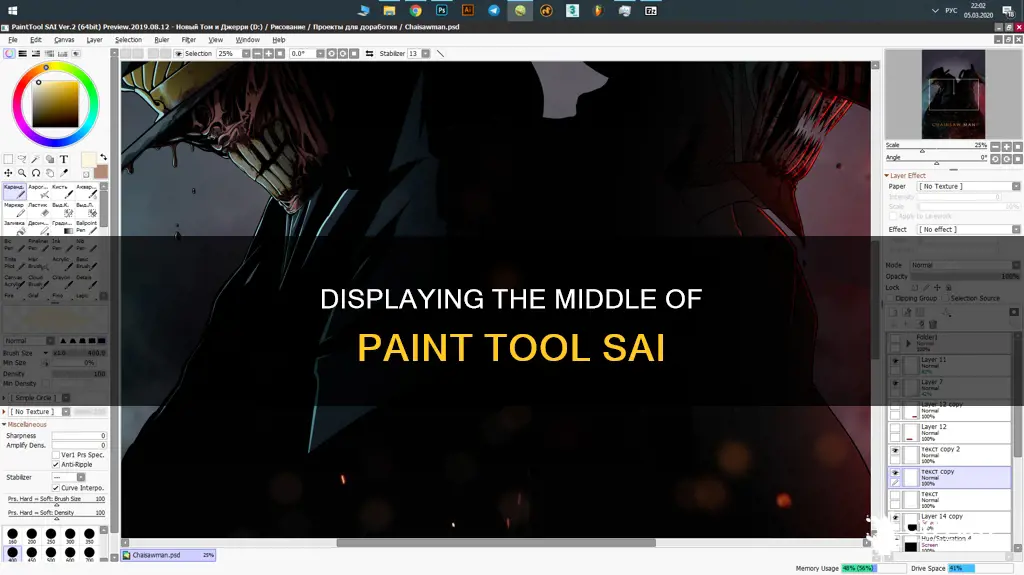Image resolution: width=1024 pixels, height=575 pixels.
Task: Click the Sharpness value field
Action: pyautogui.click(x=79, y=436)
